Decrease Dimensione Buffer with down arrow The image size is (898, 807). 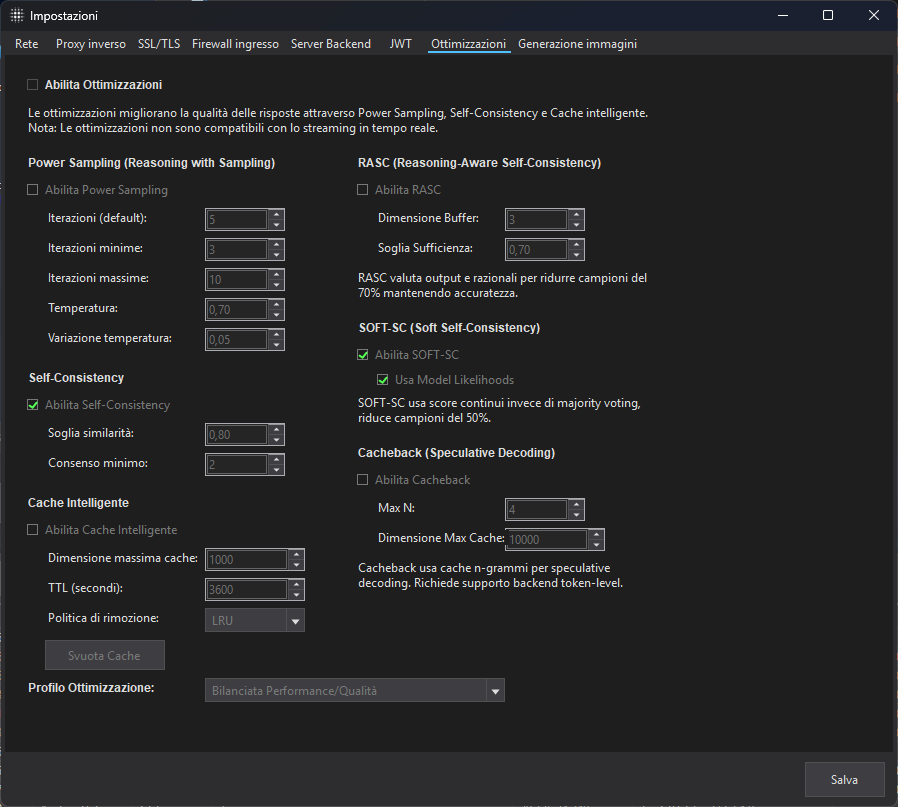[577, 225]
